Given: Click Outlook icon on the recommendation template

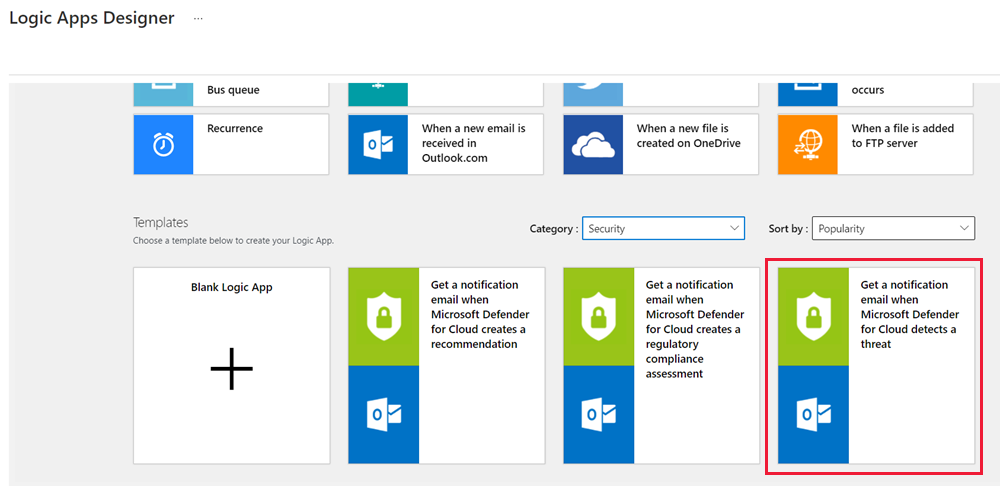Looking at the screenshot, I should pos(383,414).
